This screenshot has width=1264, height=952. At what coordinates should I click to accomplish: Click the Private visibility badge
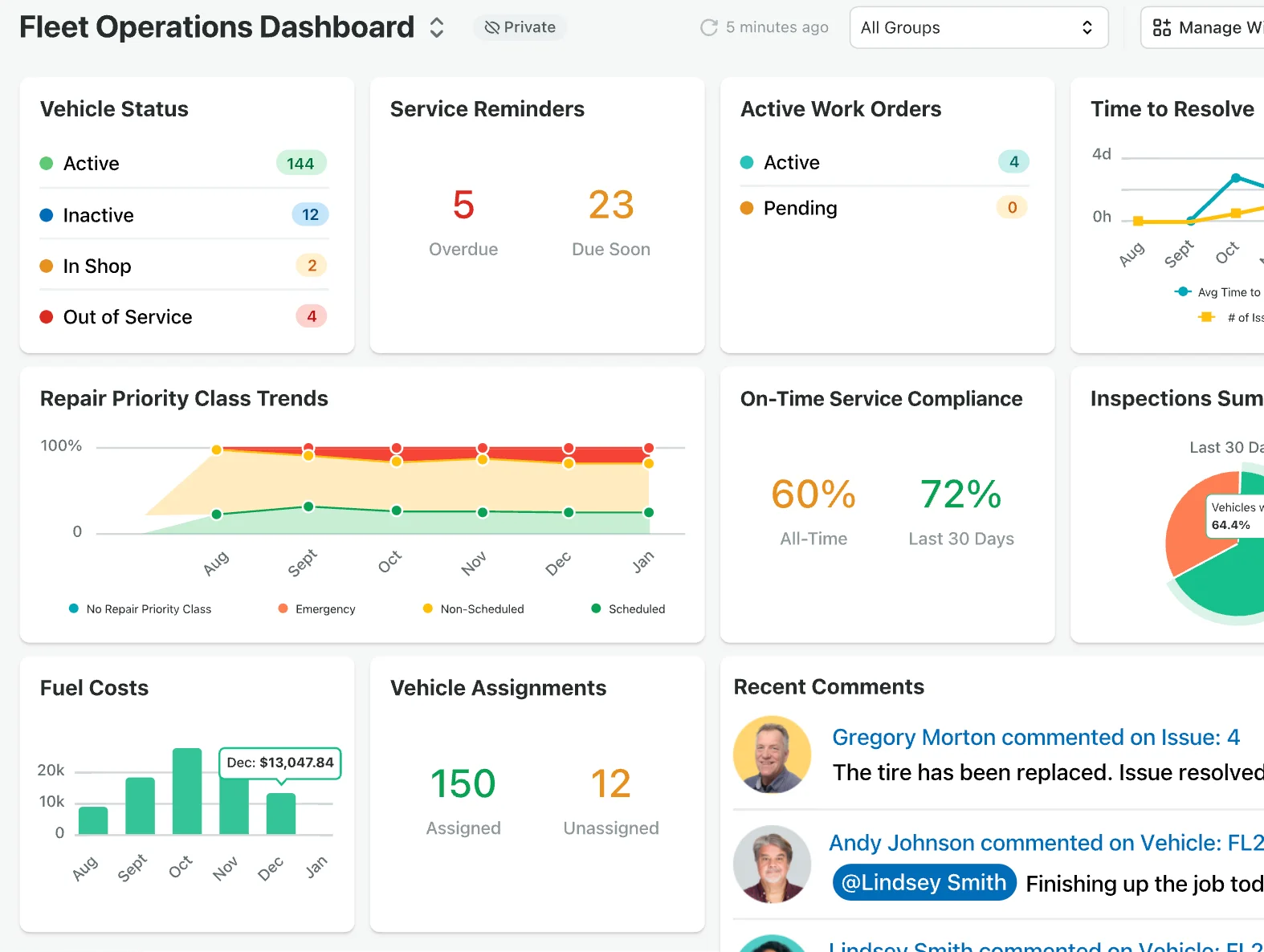click(x=520, y=27)
